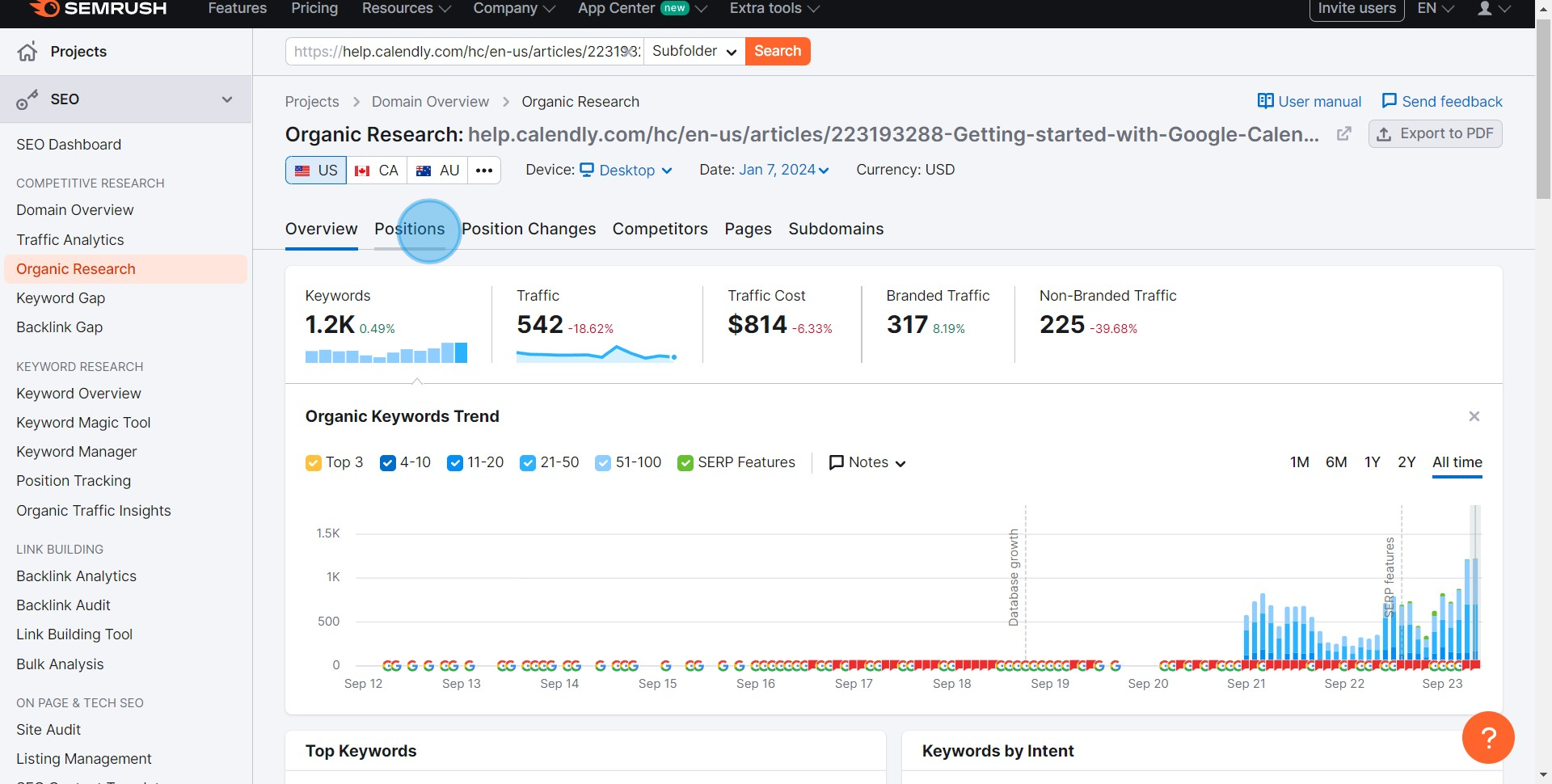This screenshot has height=784, width=1552.
Task: Switch to the Positions tab
Action: click(x=410, y=229)
